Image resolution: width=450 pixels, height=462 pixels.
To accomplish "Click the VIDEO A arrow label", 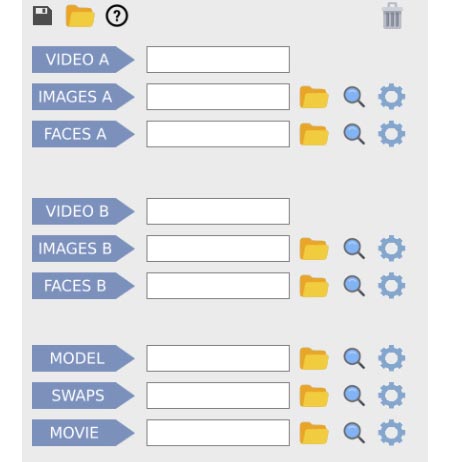I will (83, 60).
